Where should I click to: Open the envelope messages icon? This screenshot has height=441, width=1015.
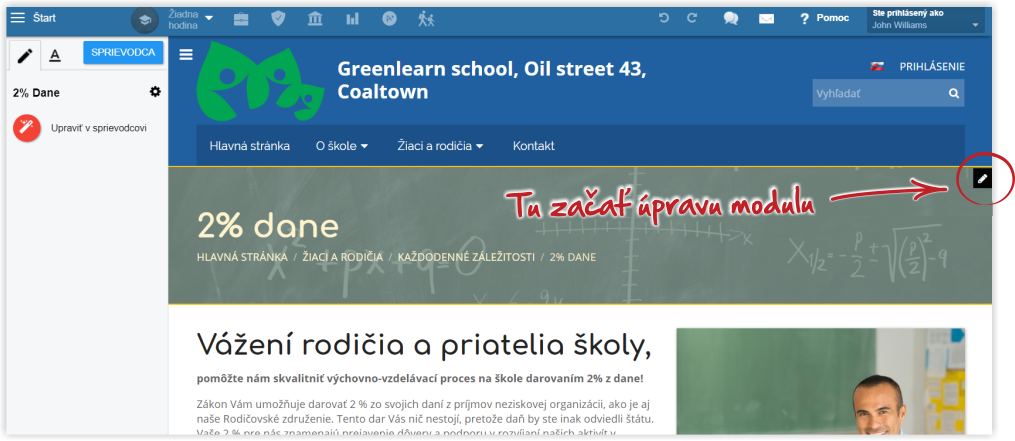[767, 19]
